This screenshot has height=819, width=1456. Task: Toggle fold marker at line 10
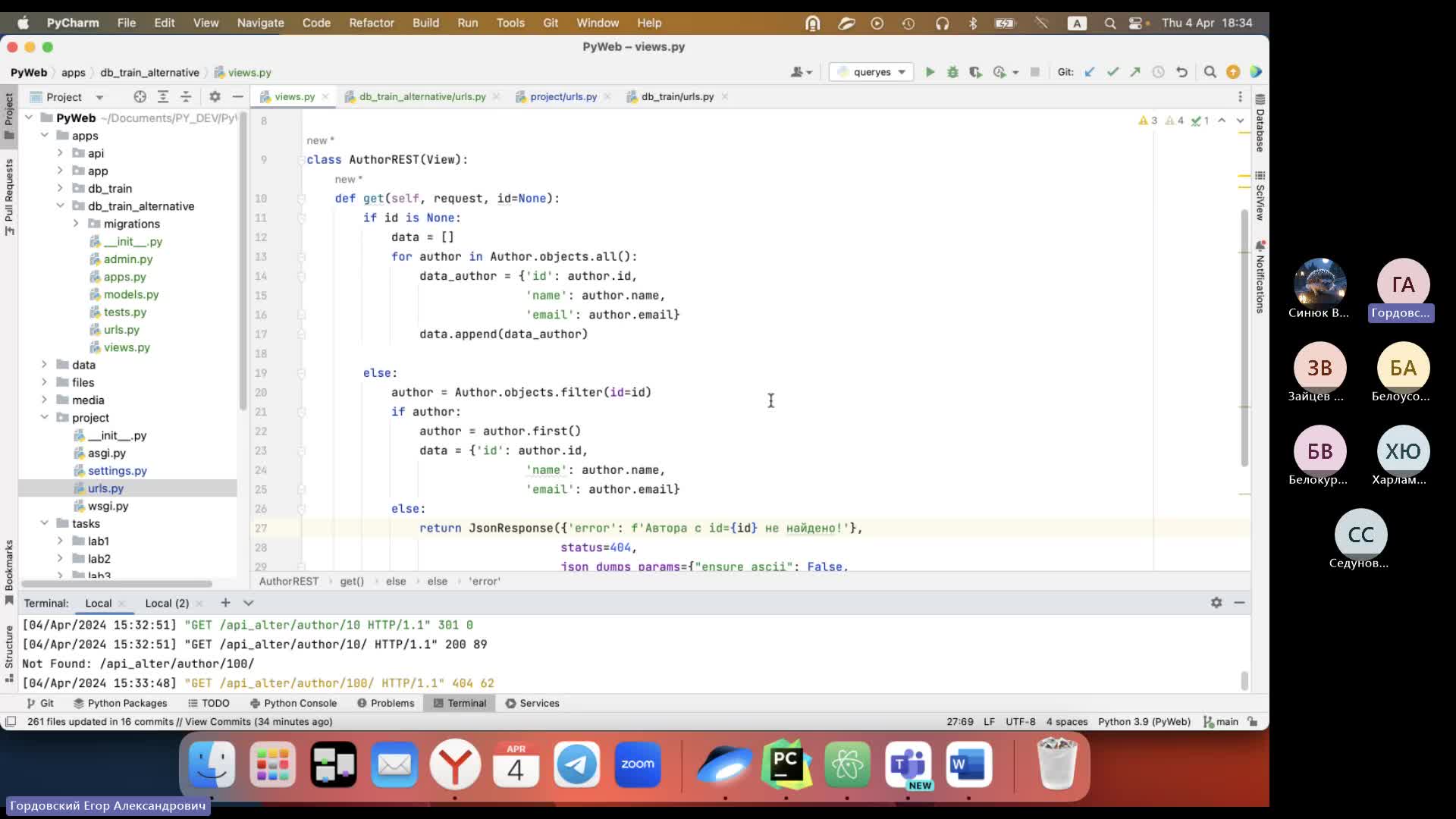click(301, 199)
